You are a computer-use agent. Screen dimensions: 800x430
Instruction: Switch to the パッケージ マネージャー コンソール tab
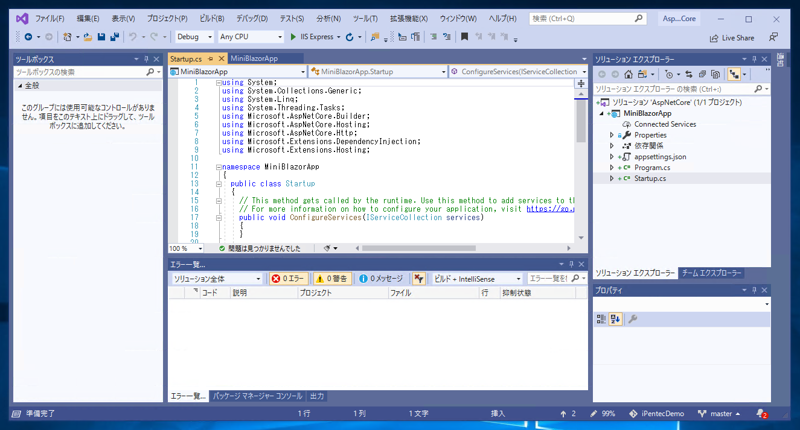[x=258, y=396]
